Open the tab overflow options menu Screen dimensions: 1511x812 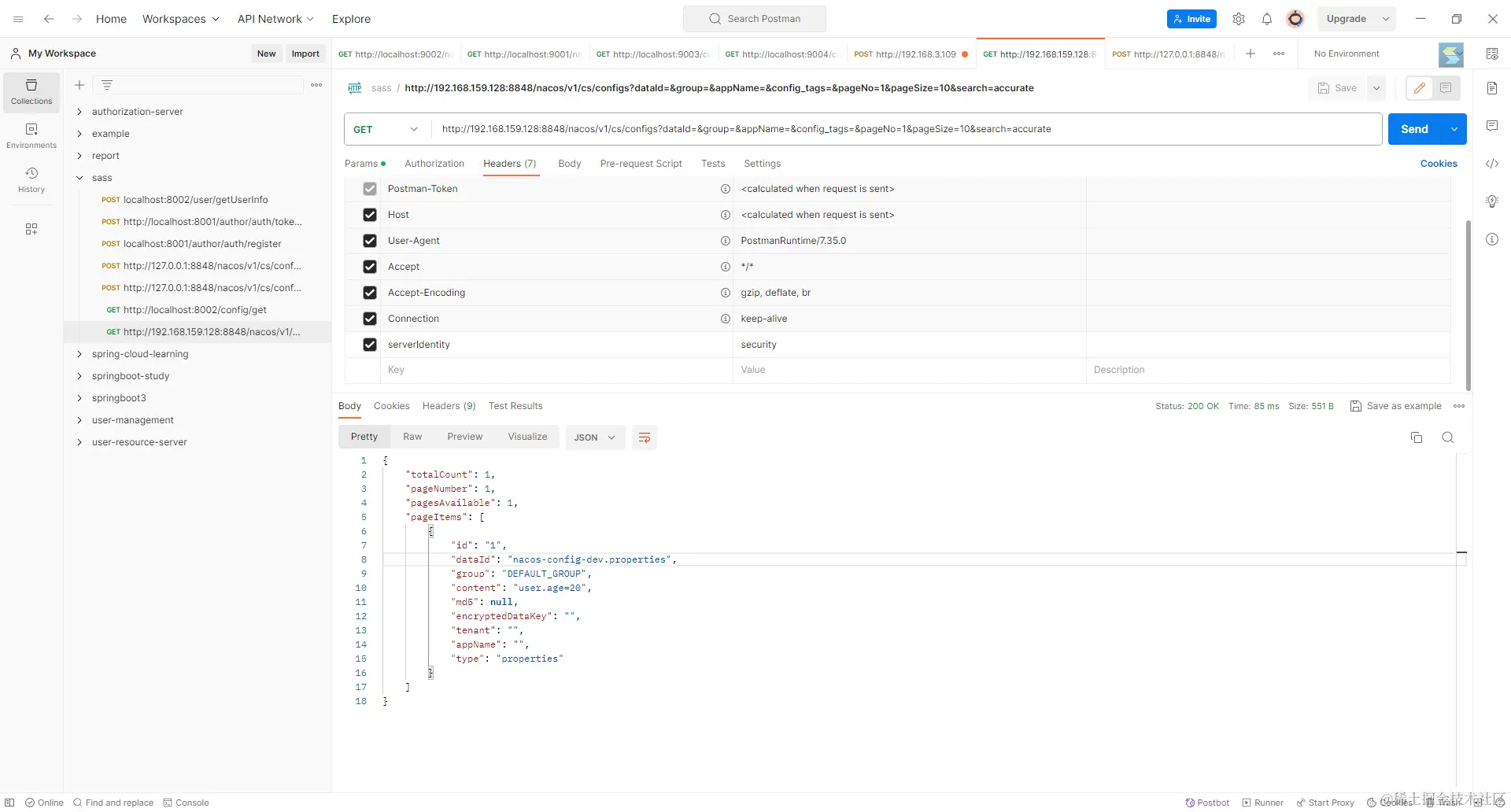pos(1279,54)
